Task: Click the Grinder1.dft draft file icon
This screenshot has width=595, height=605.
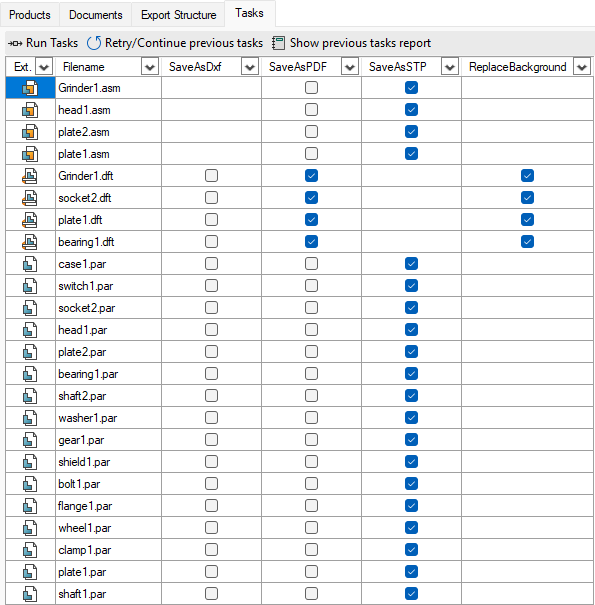Action: pos(30,176)
